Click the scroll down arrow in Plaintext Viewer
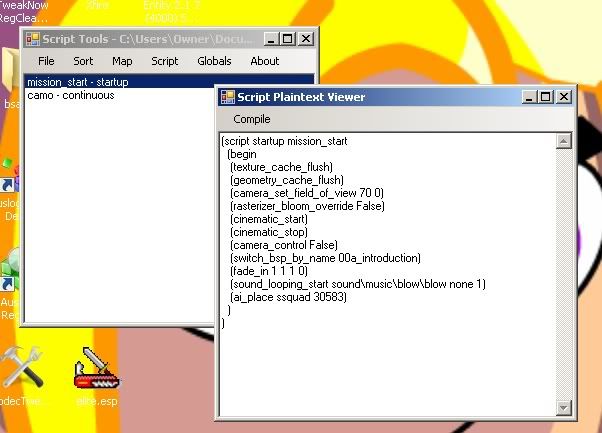 (x=563, y=407)
